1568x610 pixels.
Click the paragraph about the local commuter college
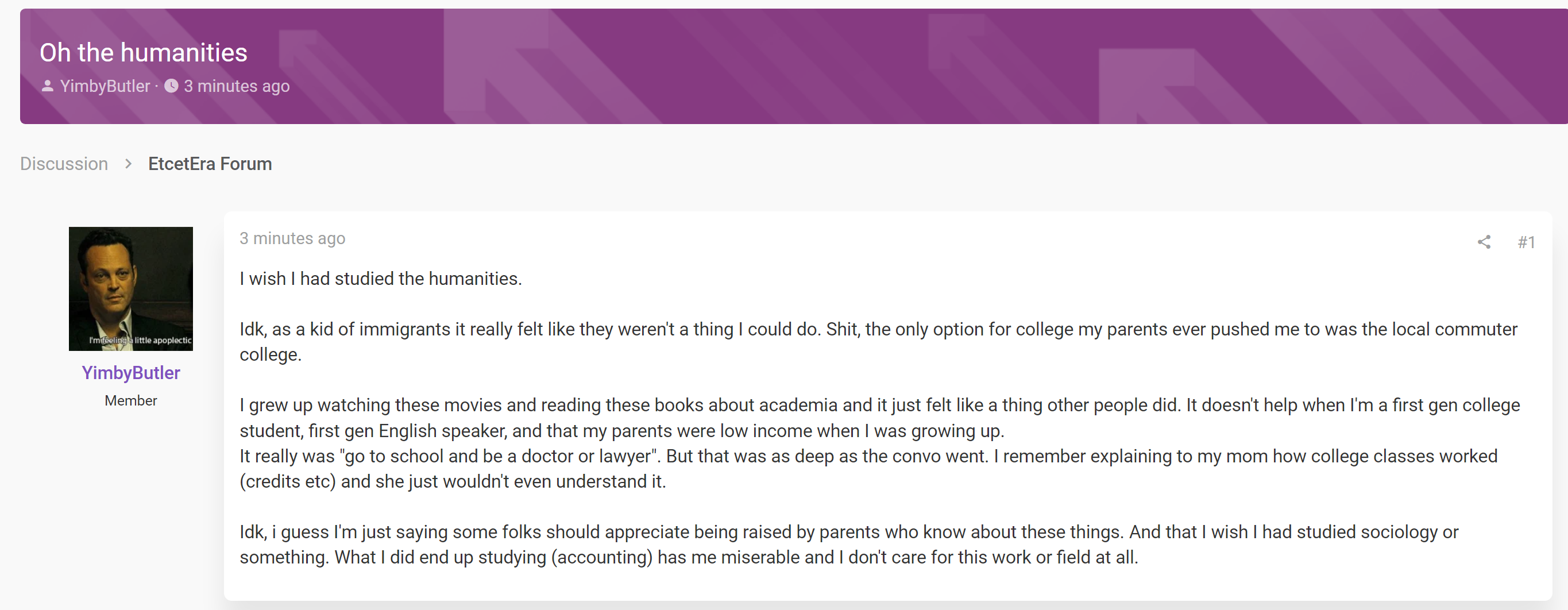click(x=878, y=342)
